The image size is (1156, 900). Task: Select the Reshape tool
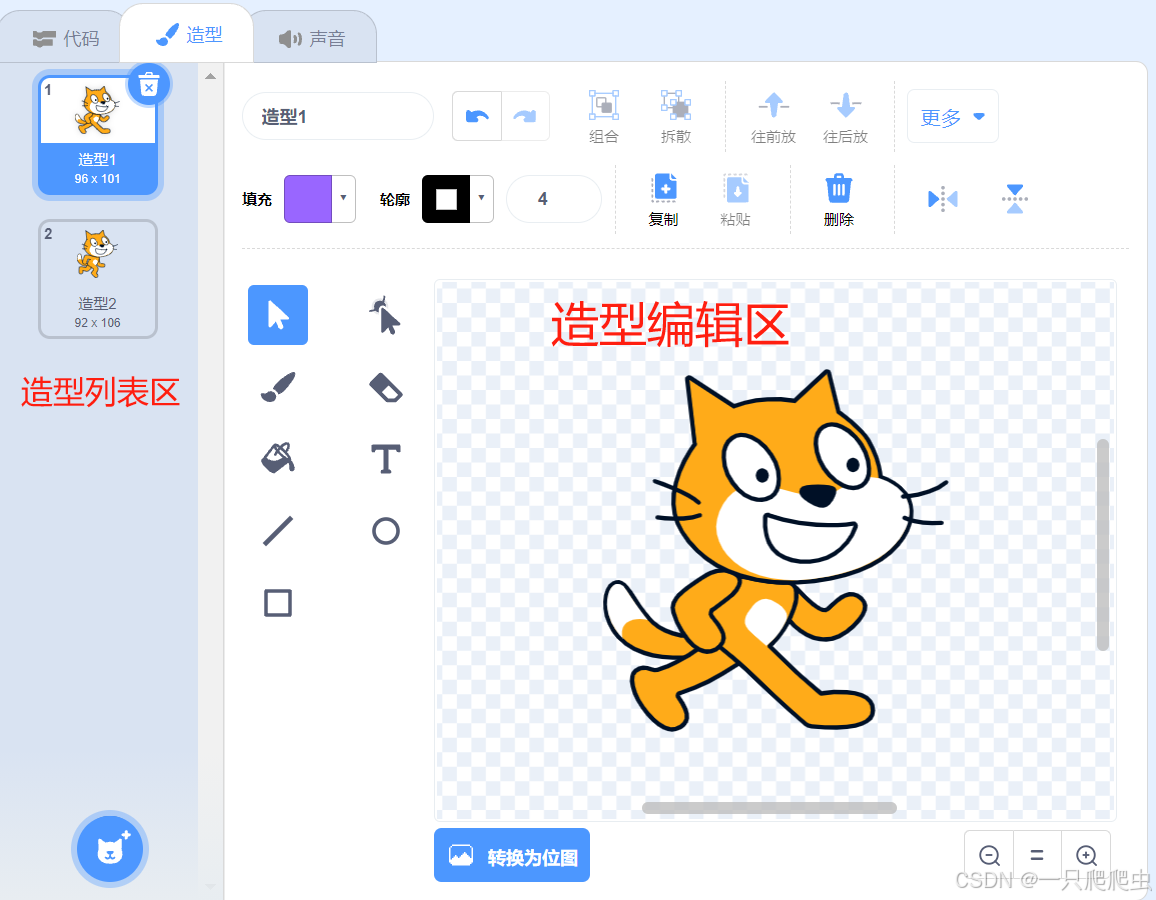[385, 315]
